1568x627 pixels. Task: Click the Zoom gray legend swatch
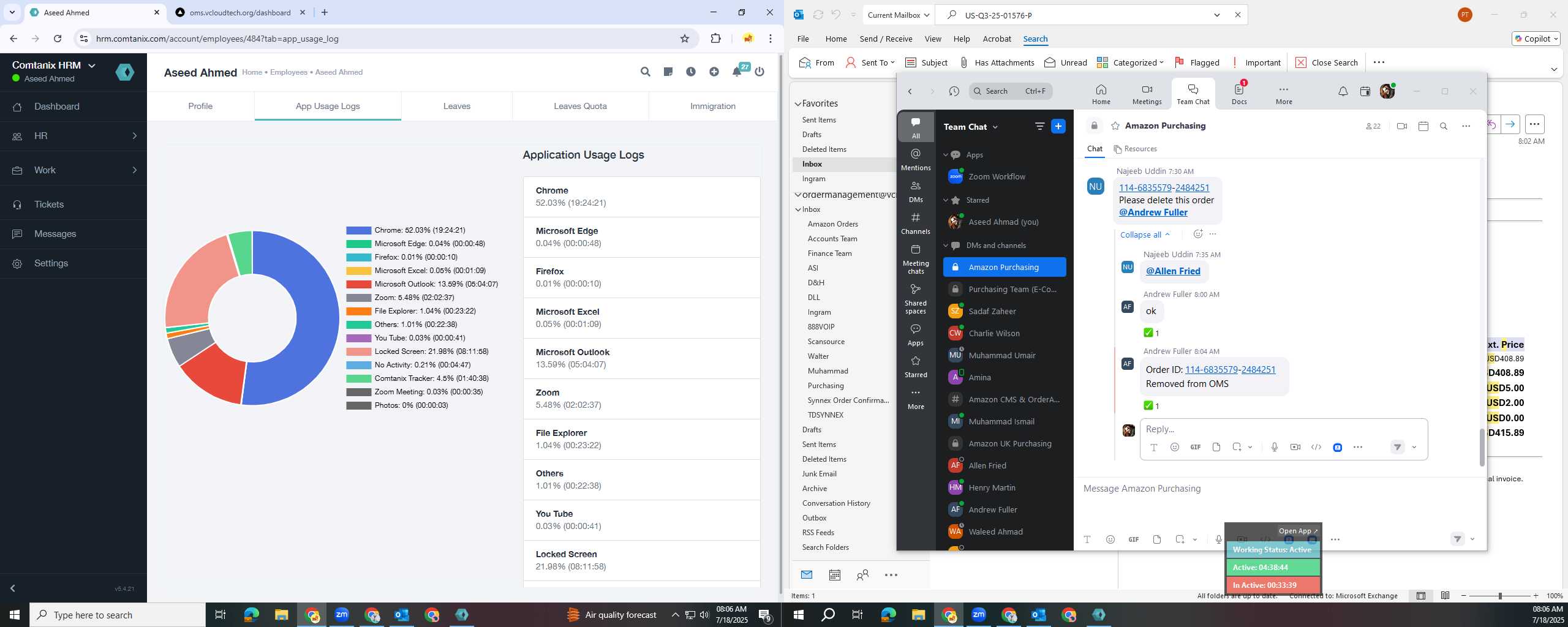pos(359,298)
